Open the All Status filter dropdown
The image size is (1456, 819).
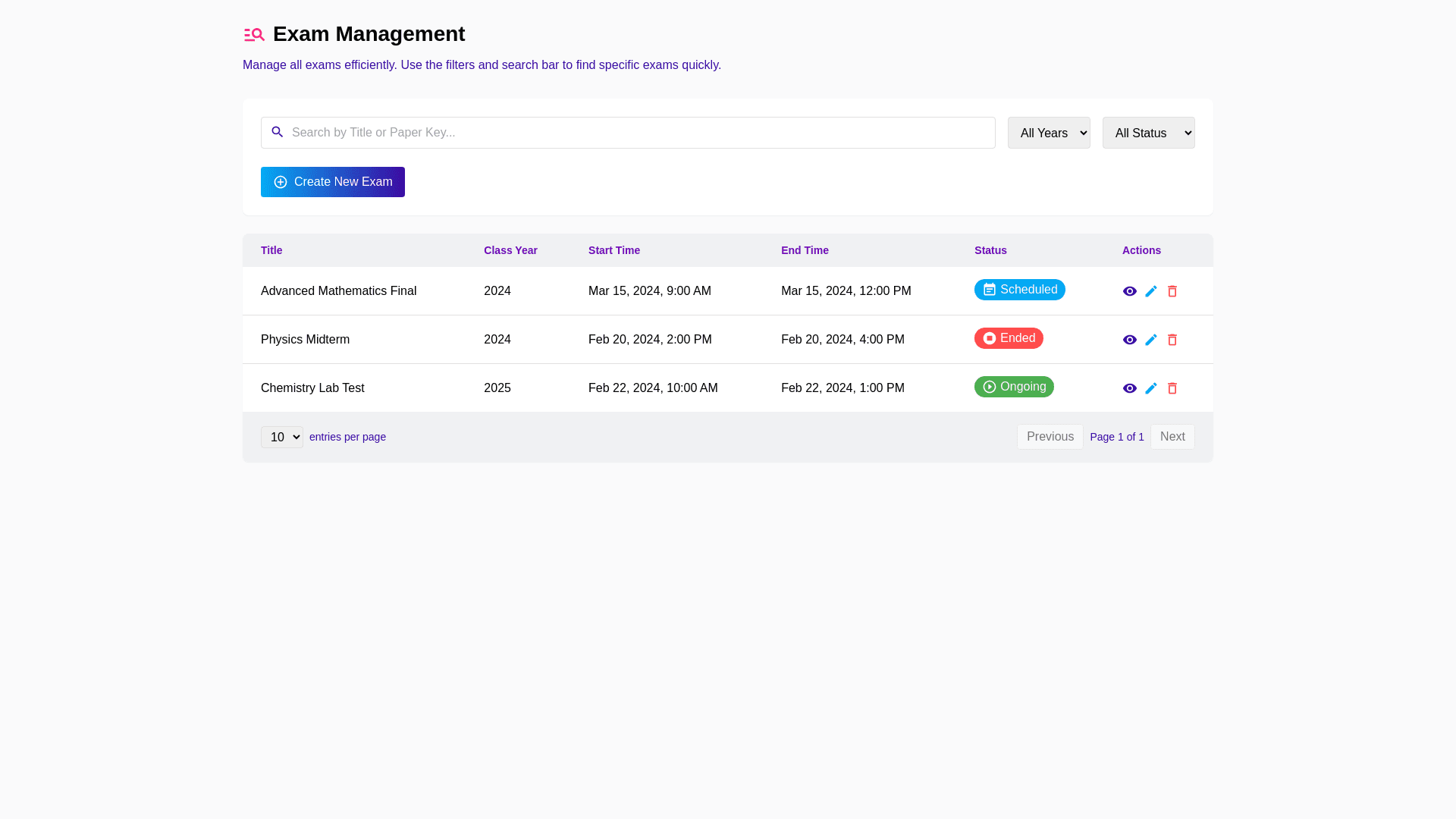(x=1148, y=133)
